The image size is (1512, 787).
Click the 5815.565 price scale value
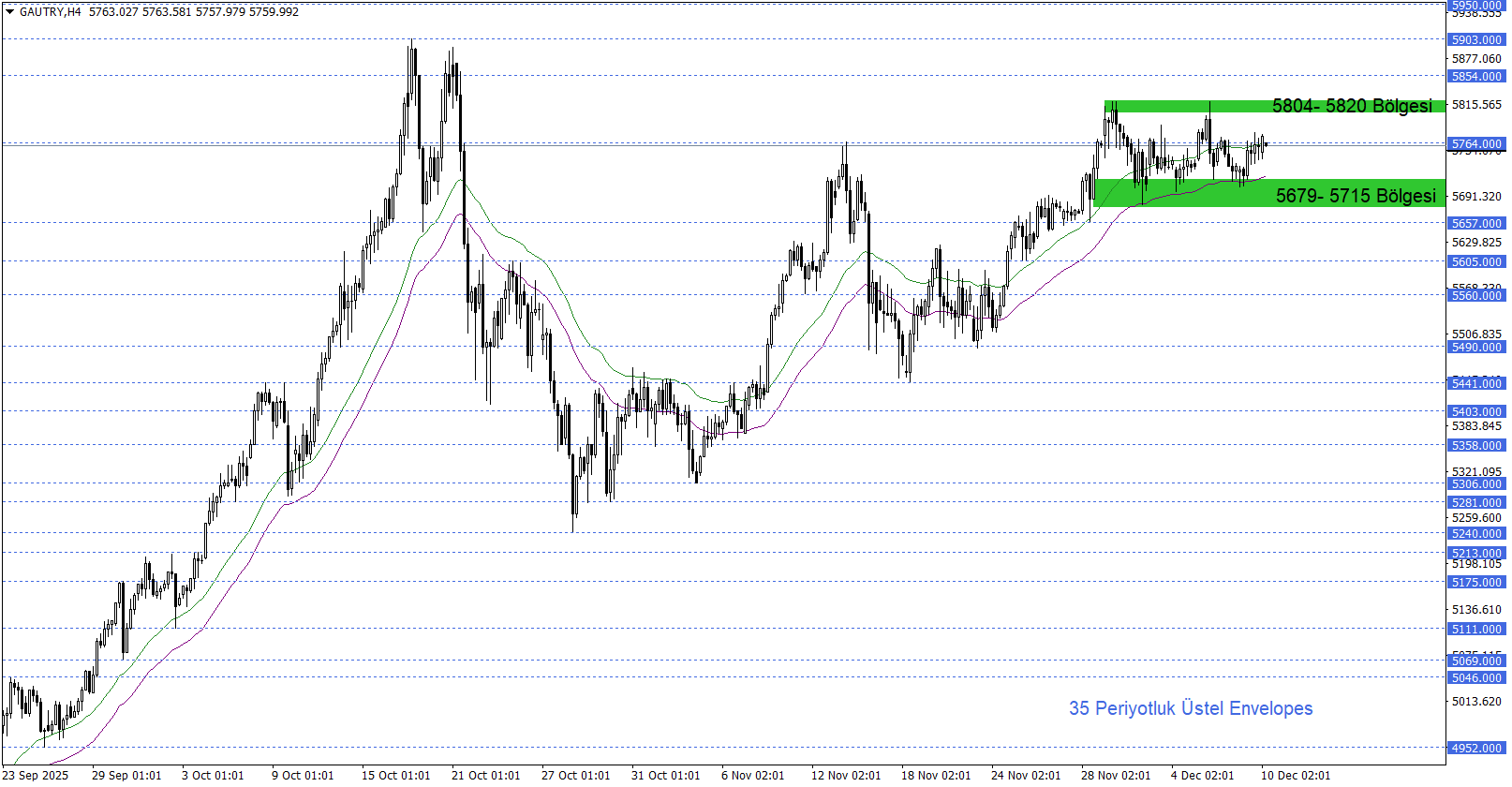[x=1476, y=104]
